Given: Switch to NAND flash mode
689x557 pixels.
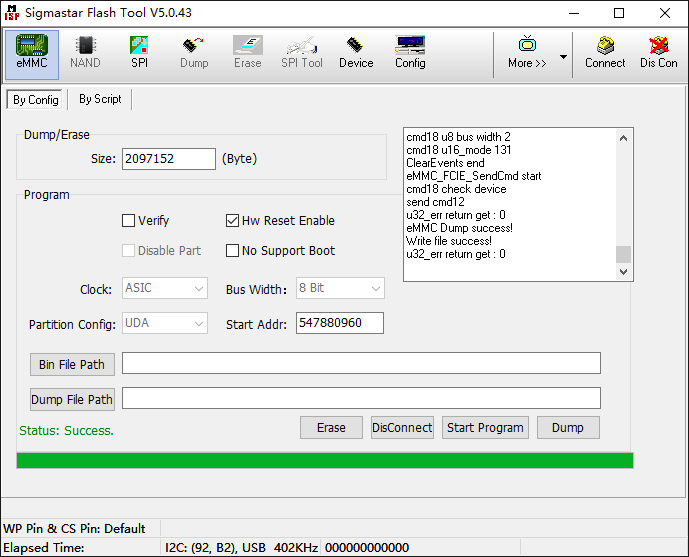Looking at the screenshot, I should (x=85, y=53).
